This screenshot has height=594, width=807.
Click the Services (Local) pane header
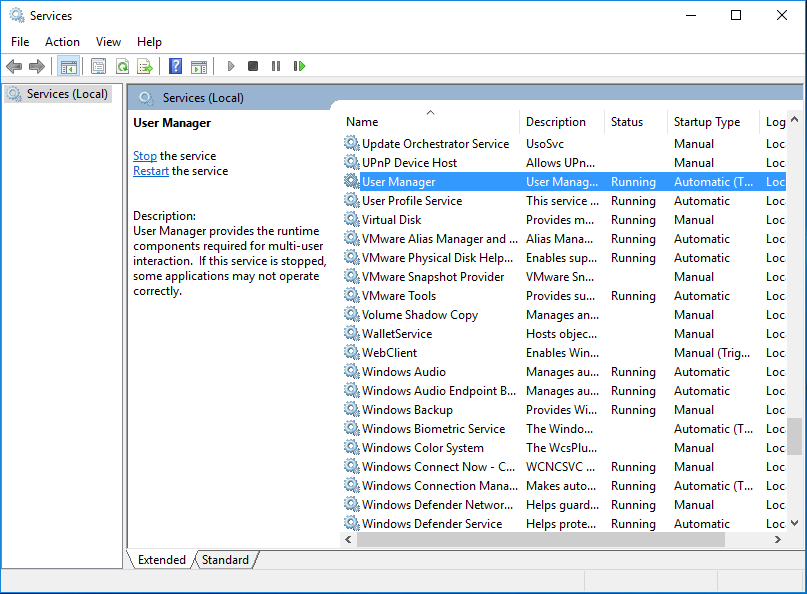click(203, 98)
